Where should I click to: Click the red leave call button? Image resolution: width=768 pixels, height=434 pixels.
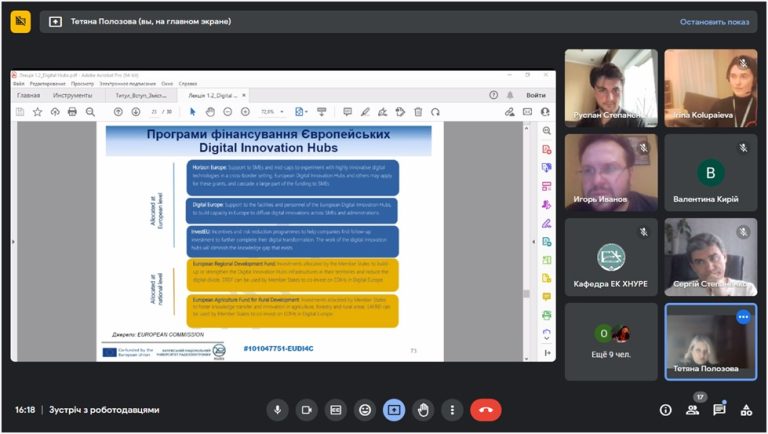485,410
